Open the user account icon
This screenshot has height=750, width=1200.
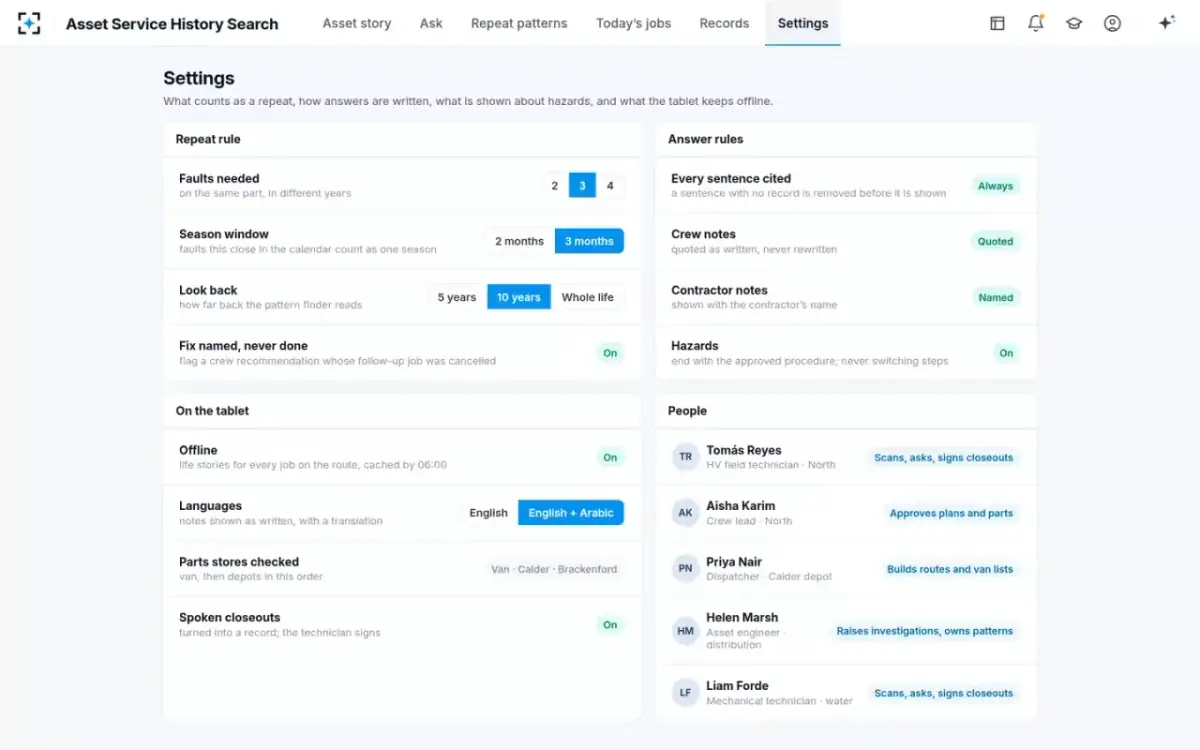tap(1112, 23)
